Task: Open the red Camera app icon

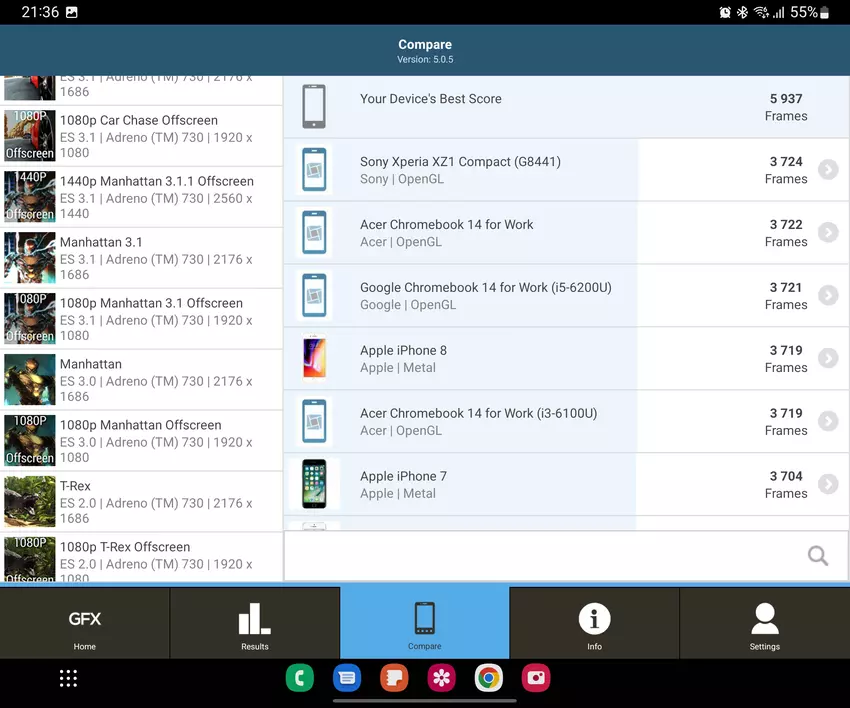Action: click(536, 679)
